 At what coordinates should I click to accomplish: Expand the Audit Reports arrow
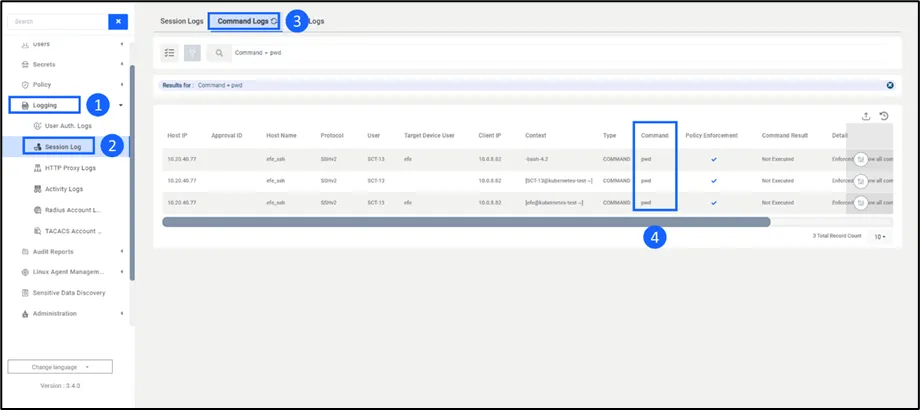pyautogui.click(x=122, y=252)
